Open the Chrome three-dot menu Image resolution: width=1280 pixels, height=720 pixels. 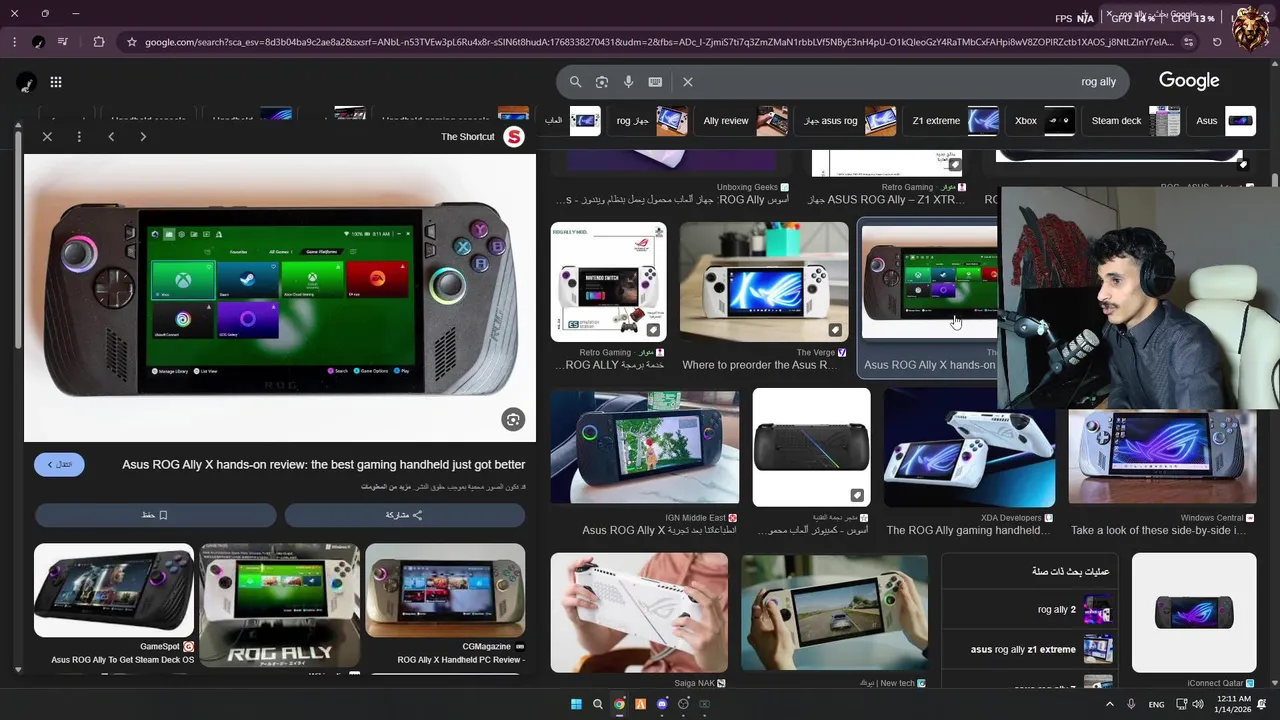tap(14, 42)
